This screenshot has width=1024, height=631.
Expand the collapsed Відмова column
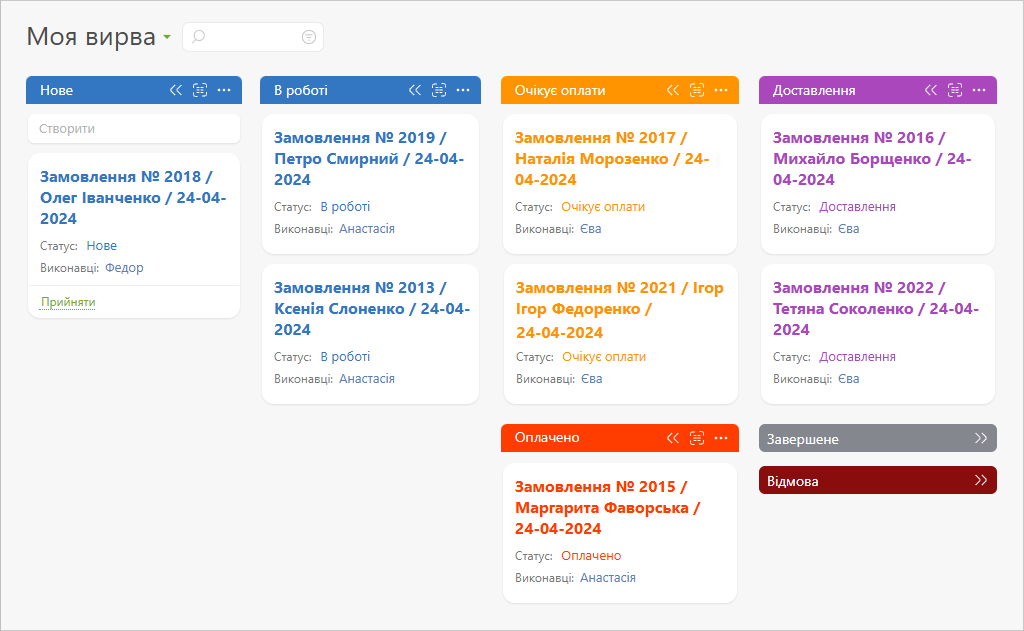(x=980, y=481)
